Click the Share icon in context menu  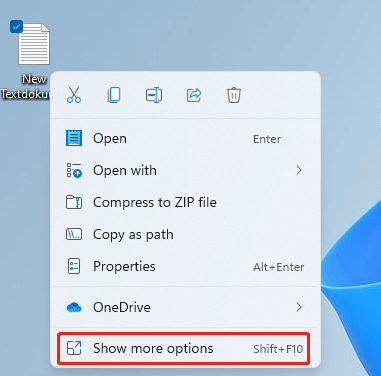pos(194,95)
